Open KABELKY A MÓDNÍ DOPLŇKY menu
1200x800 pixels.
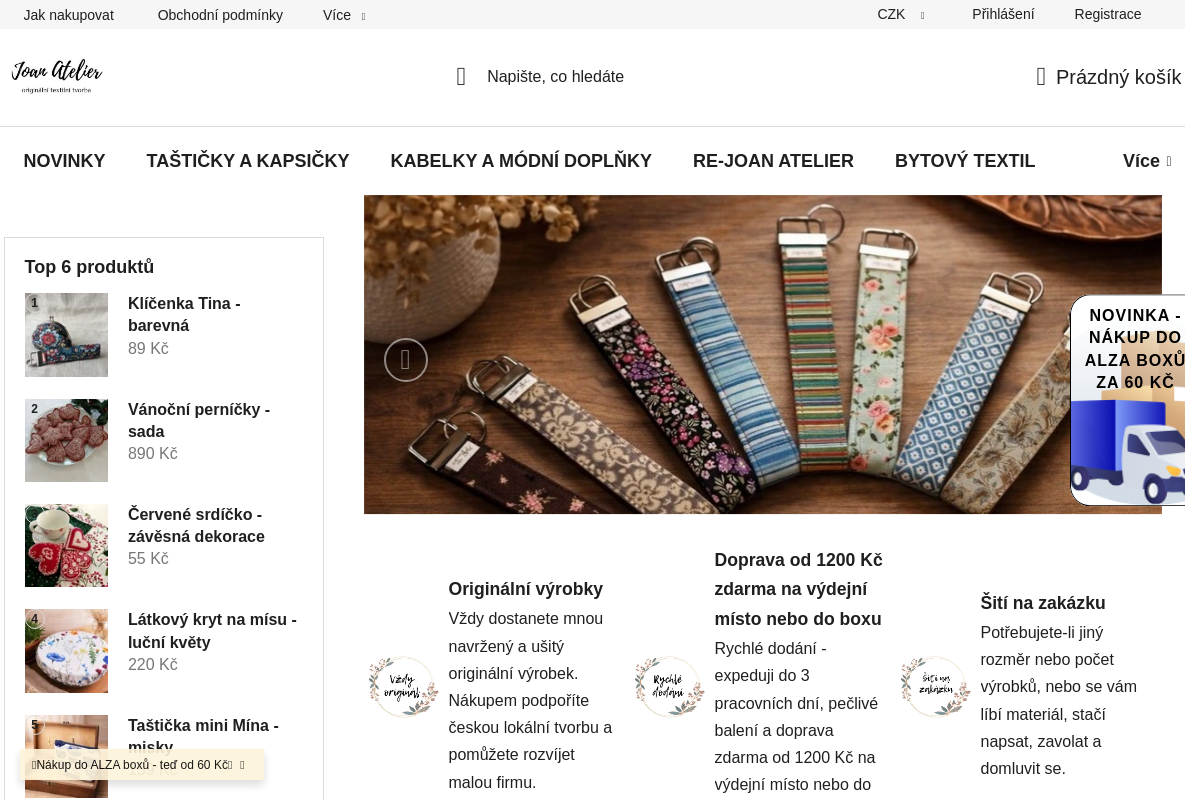[521, 161]
